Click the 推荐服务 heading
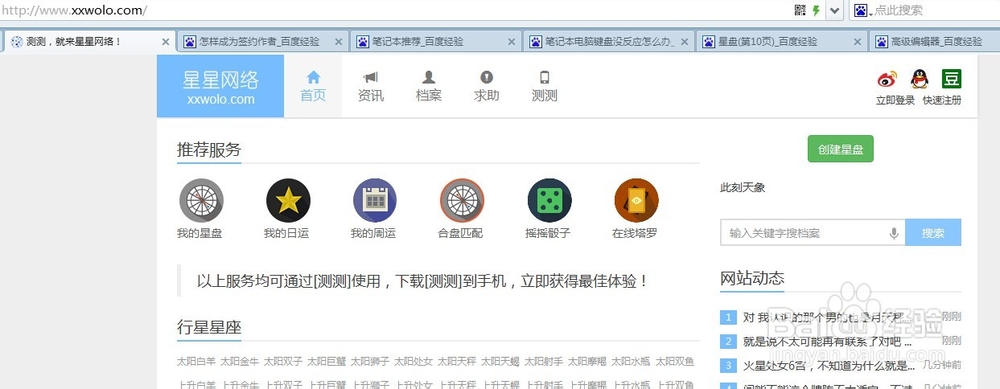This screenshot has height=389, width=1000. point(209,150)
